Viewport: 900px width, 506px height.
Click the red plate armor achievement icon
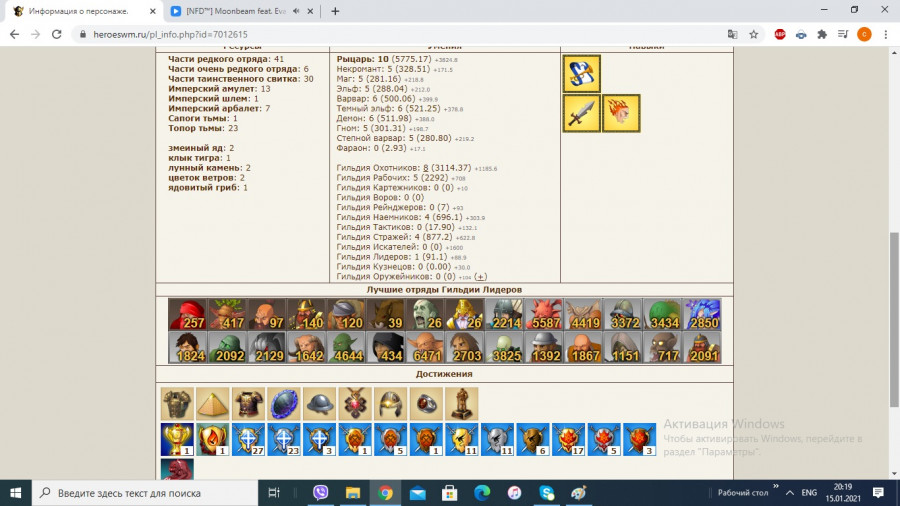click(x=248, y=404)
